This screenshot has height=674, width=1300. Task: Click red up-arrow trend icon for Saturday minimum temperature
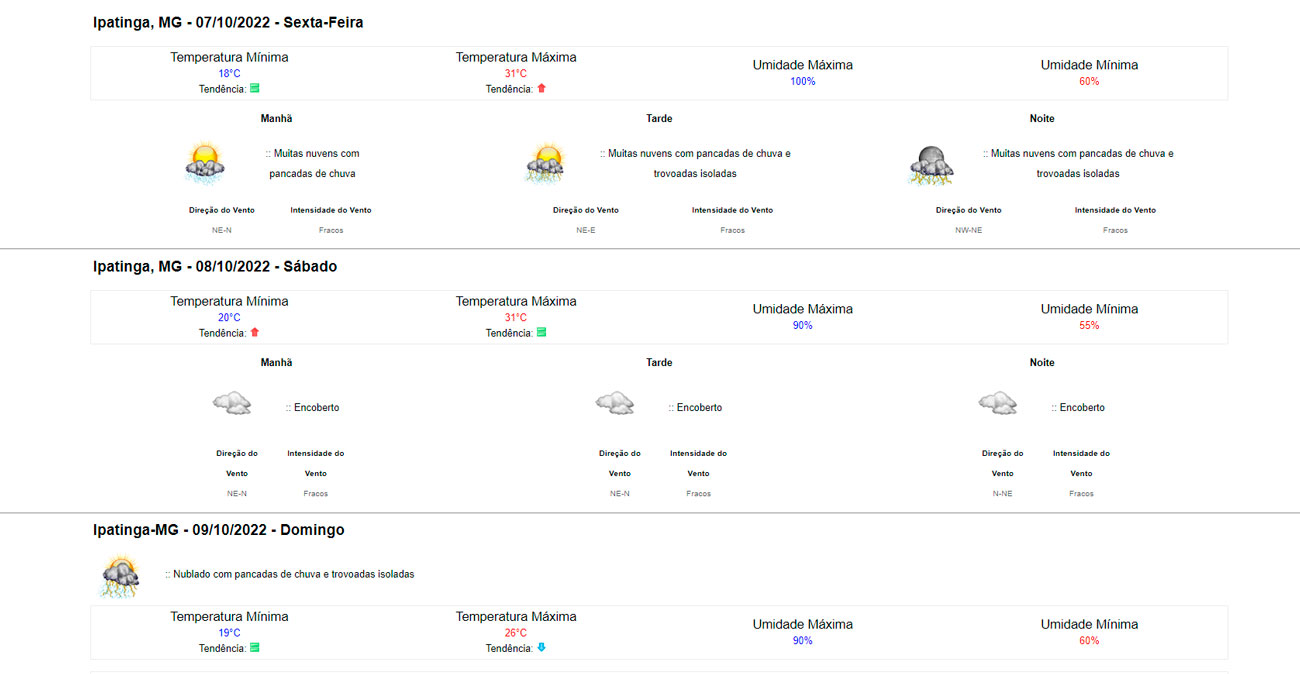pyautogui.click(x=255, y=333)
